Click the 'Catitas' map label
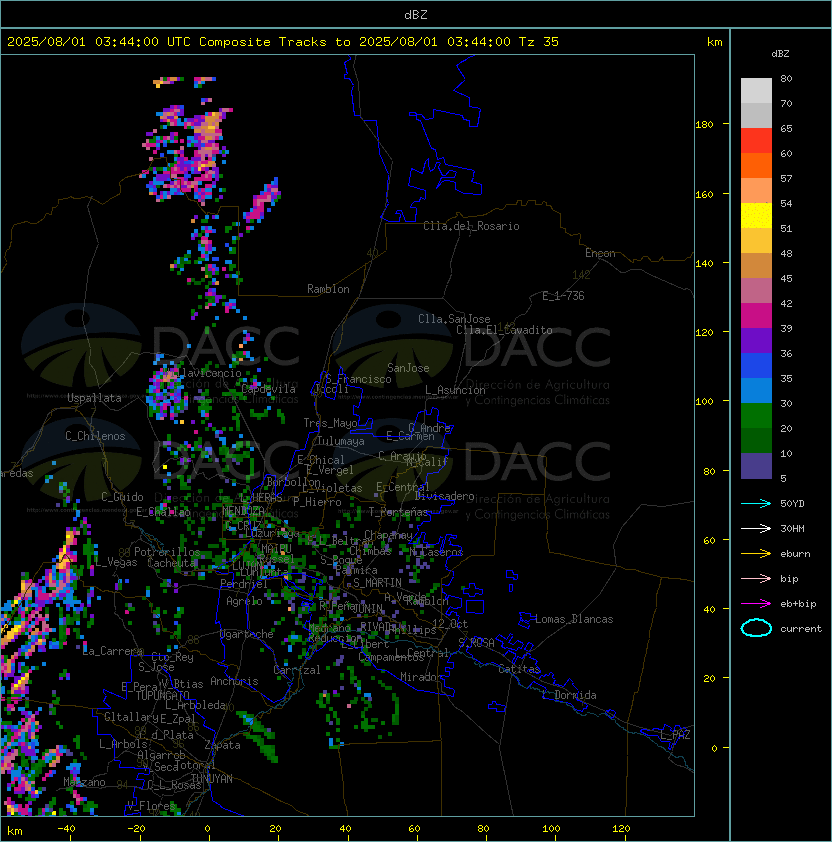Viewport: 832px width, 842px height. [x=519, y=669]
